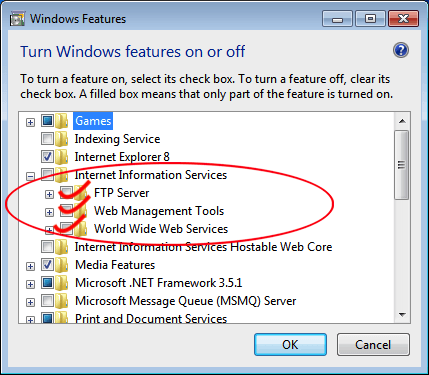Expand the Microsoft .NET Framework 3.5.1 node
The image size is (429, 375).
point(30,285)
